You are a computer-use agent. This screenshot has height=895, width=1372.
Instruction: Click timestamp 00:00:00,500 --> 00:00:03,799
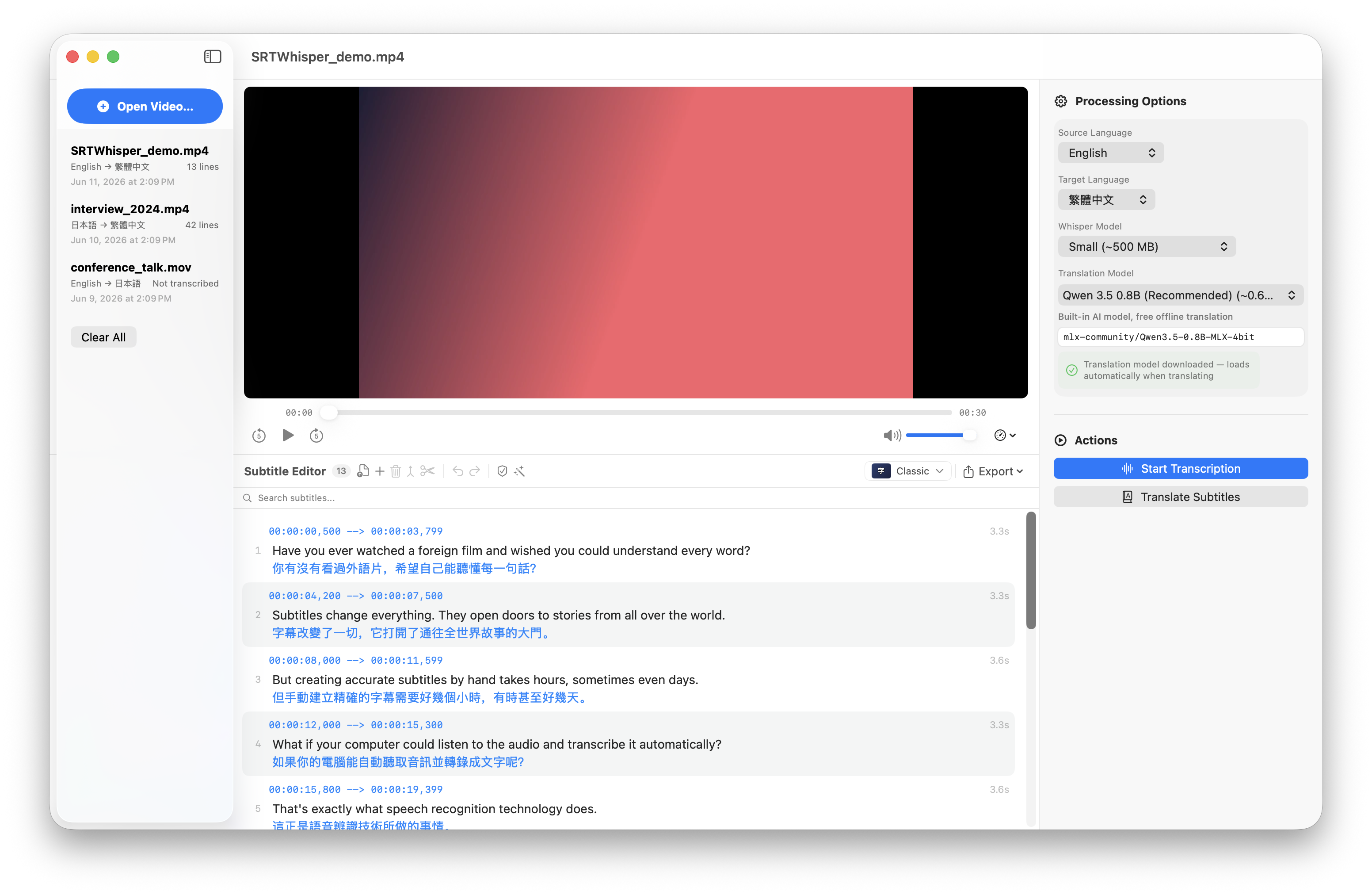(x=355, y=531)
